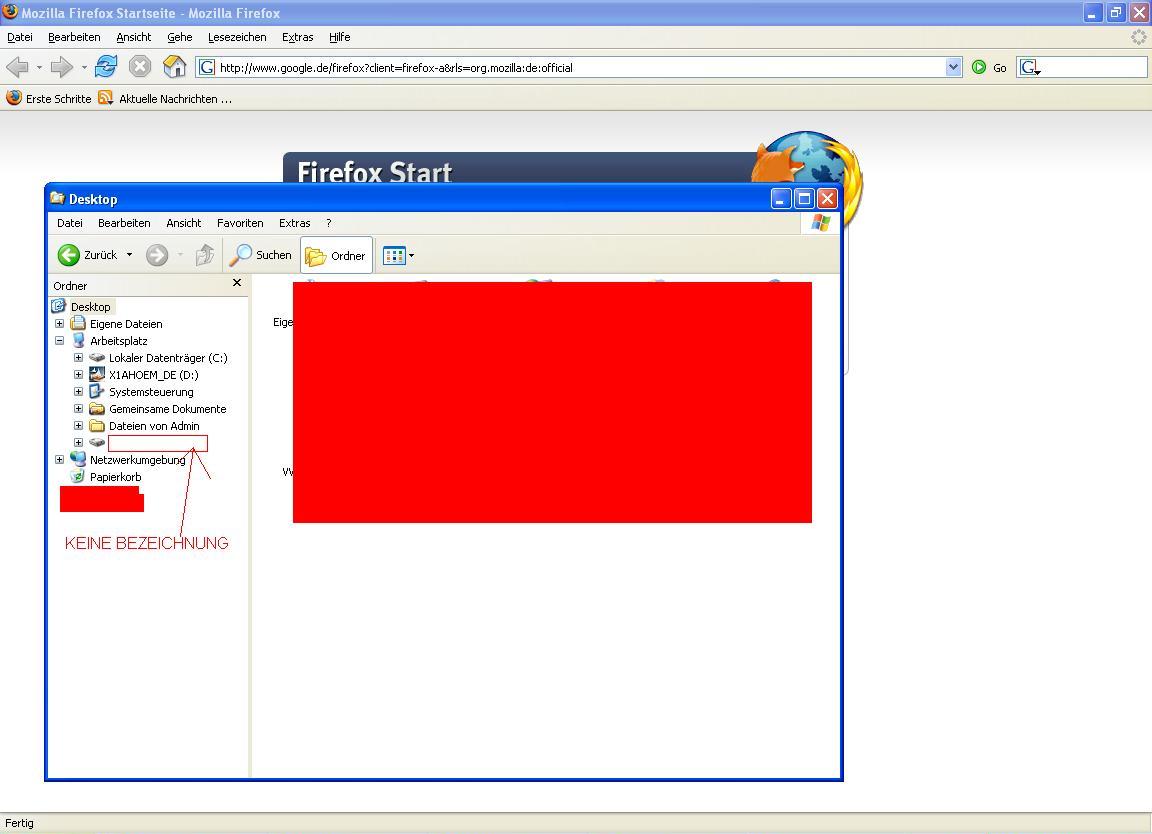Open back button history dropdown in Firefox

click(39, 68)
